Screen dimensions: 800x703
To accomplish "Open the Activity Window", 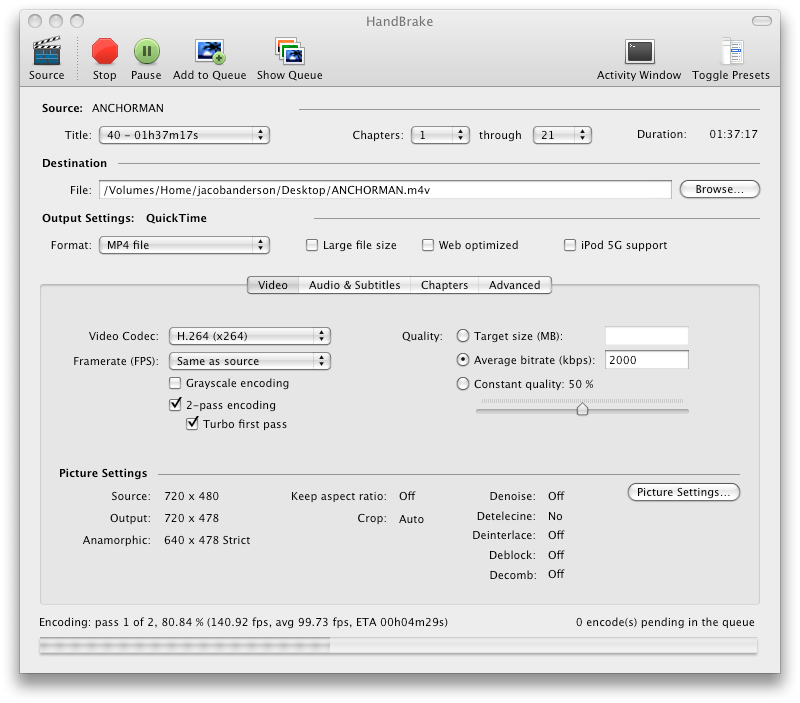I will (x=639, y=52).
